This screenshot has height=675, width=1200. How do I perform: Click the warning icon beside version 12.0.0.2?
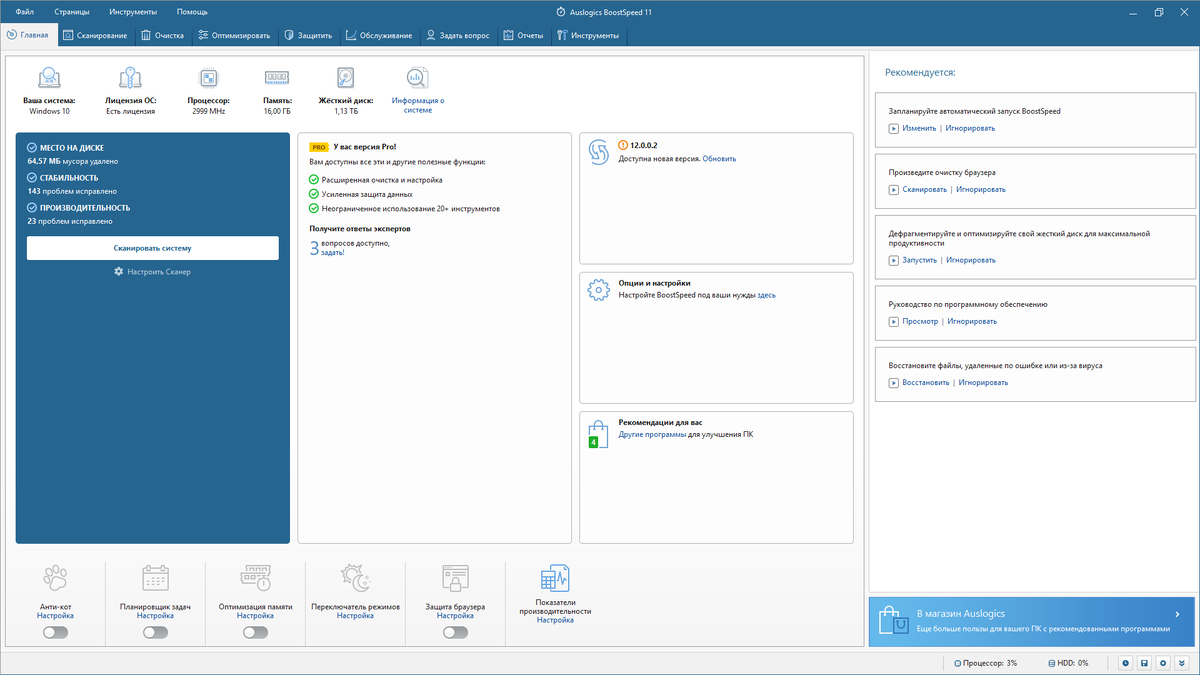[x=623, y=146]
